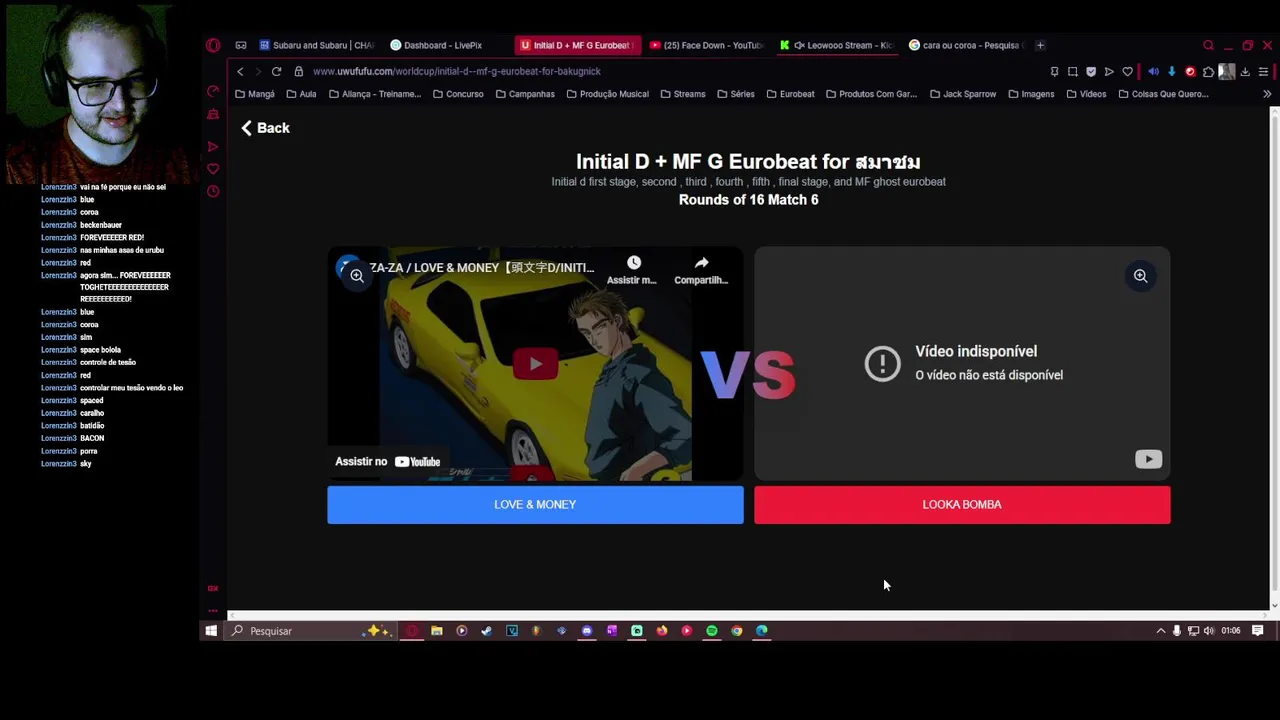Play the LOVE & MONEY YouTube video

535,364
